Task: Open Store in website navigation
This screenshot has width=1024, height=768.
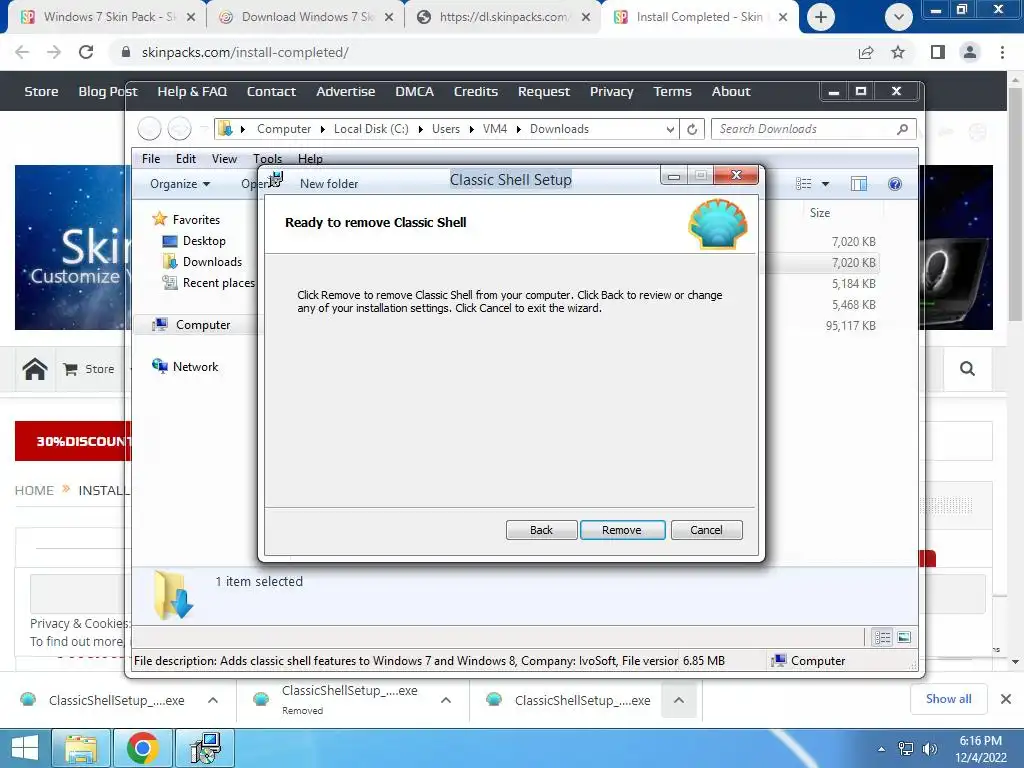Action: [41, 91]
